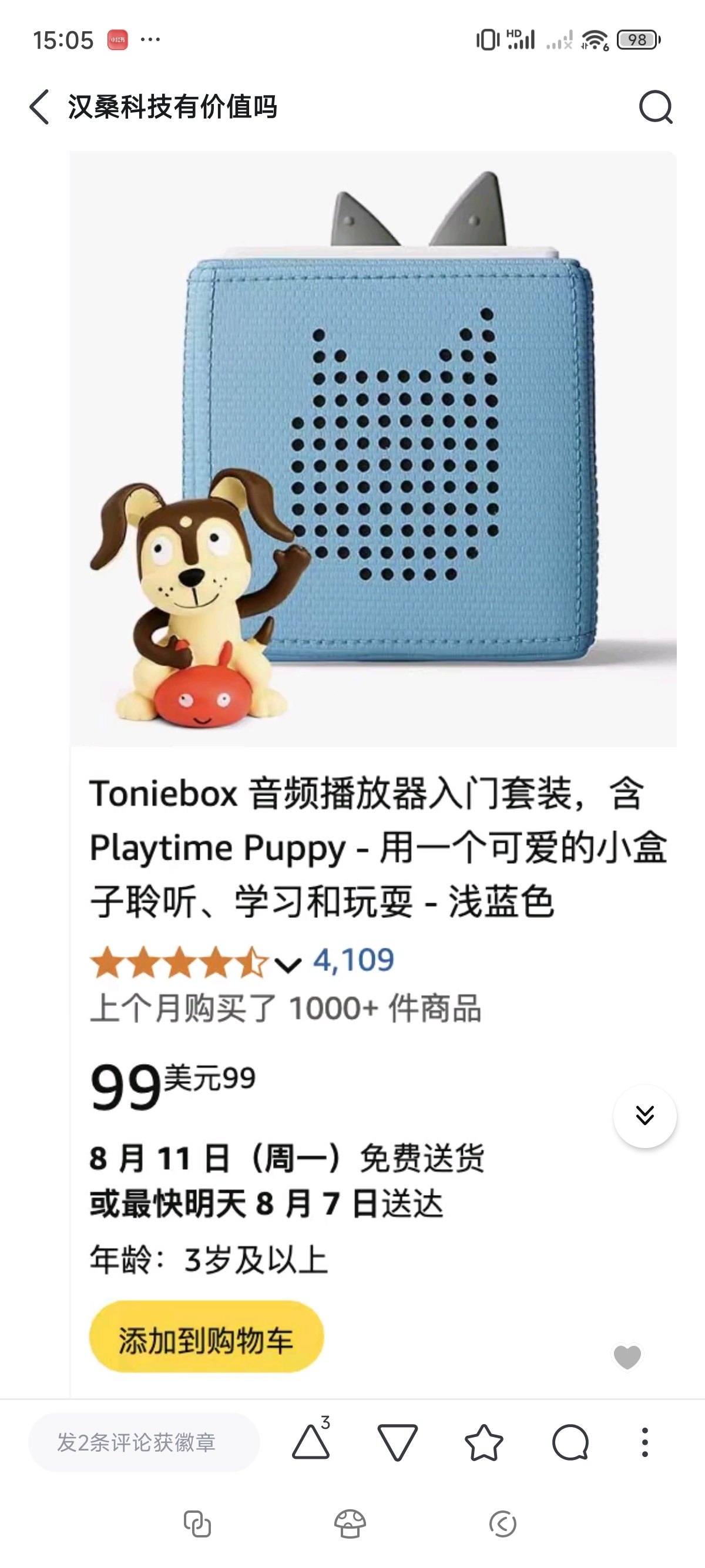705x1568 pixels.
Task: Open the 汉桑科技有价值吗 page title
Action: [173, 107]
